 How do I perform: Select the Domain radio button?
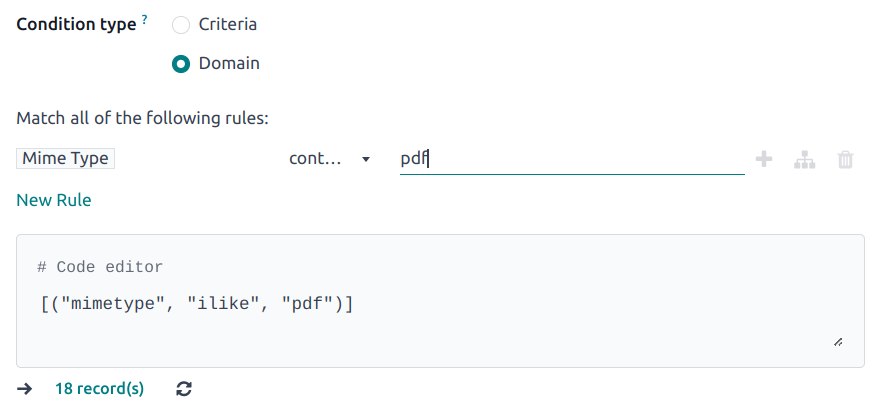tap(181, 64)
